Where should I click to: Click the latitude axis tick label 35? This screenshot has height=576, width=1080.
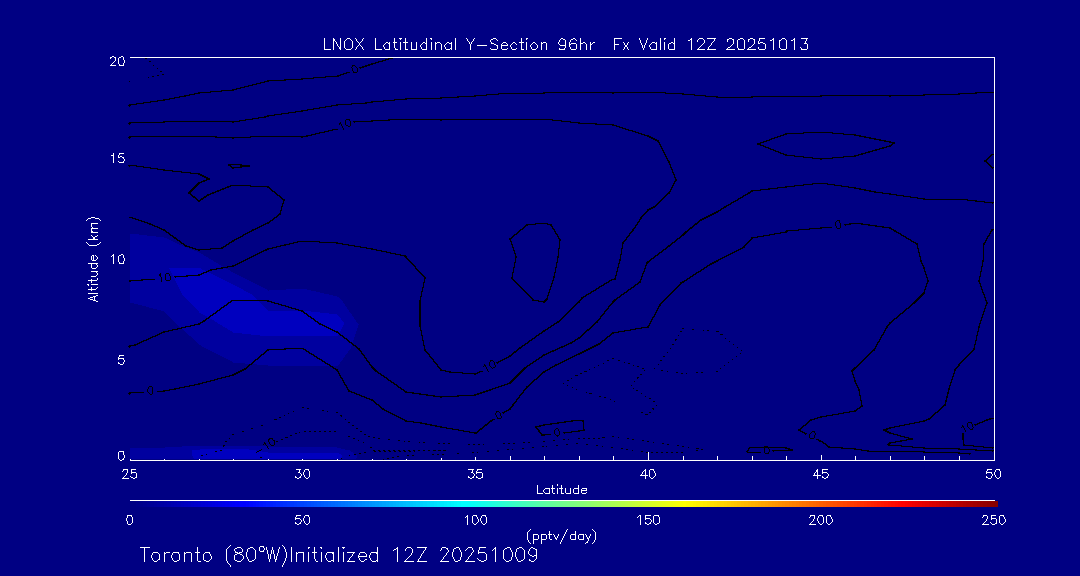475,473
